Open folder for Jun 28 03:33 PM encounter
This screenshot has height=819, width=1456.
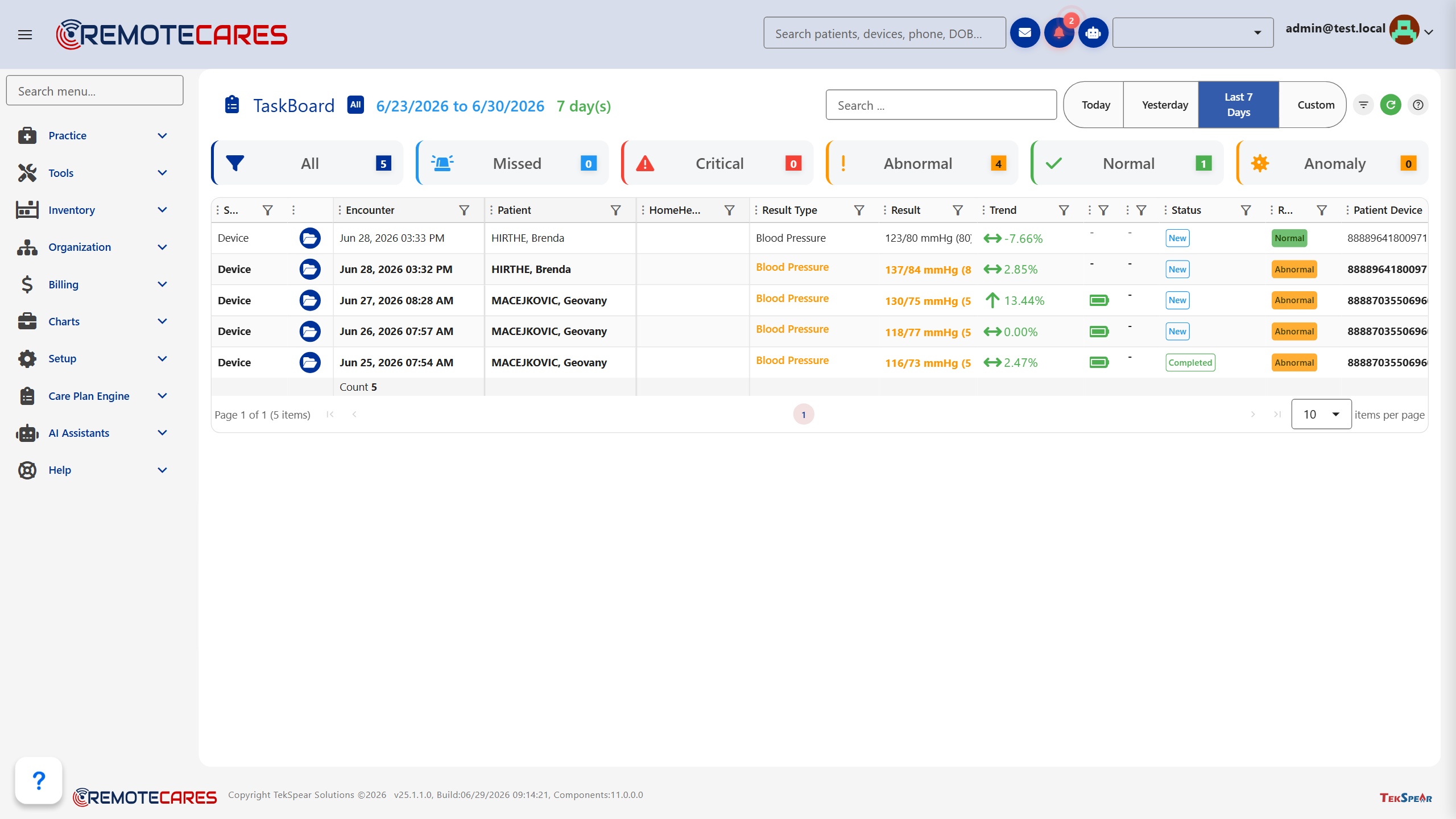(309, 238)
